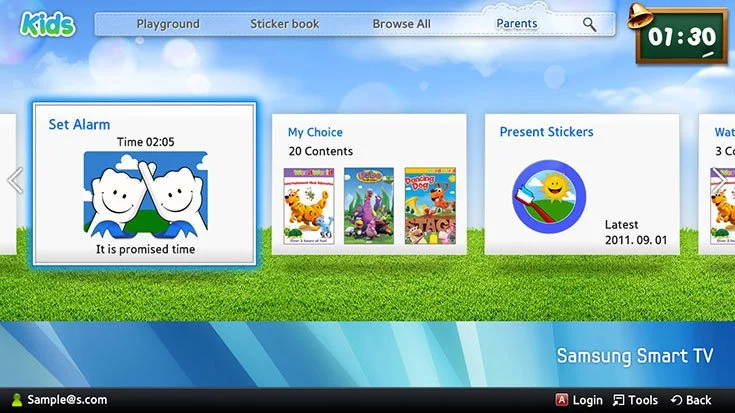Open the Parents tab

coord(517,23)
